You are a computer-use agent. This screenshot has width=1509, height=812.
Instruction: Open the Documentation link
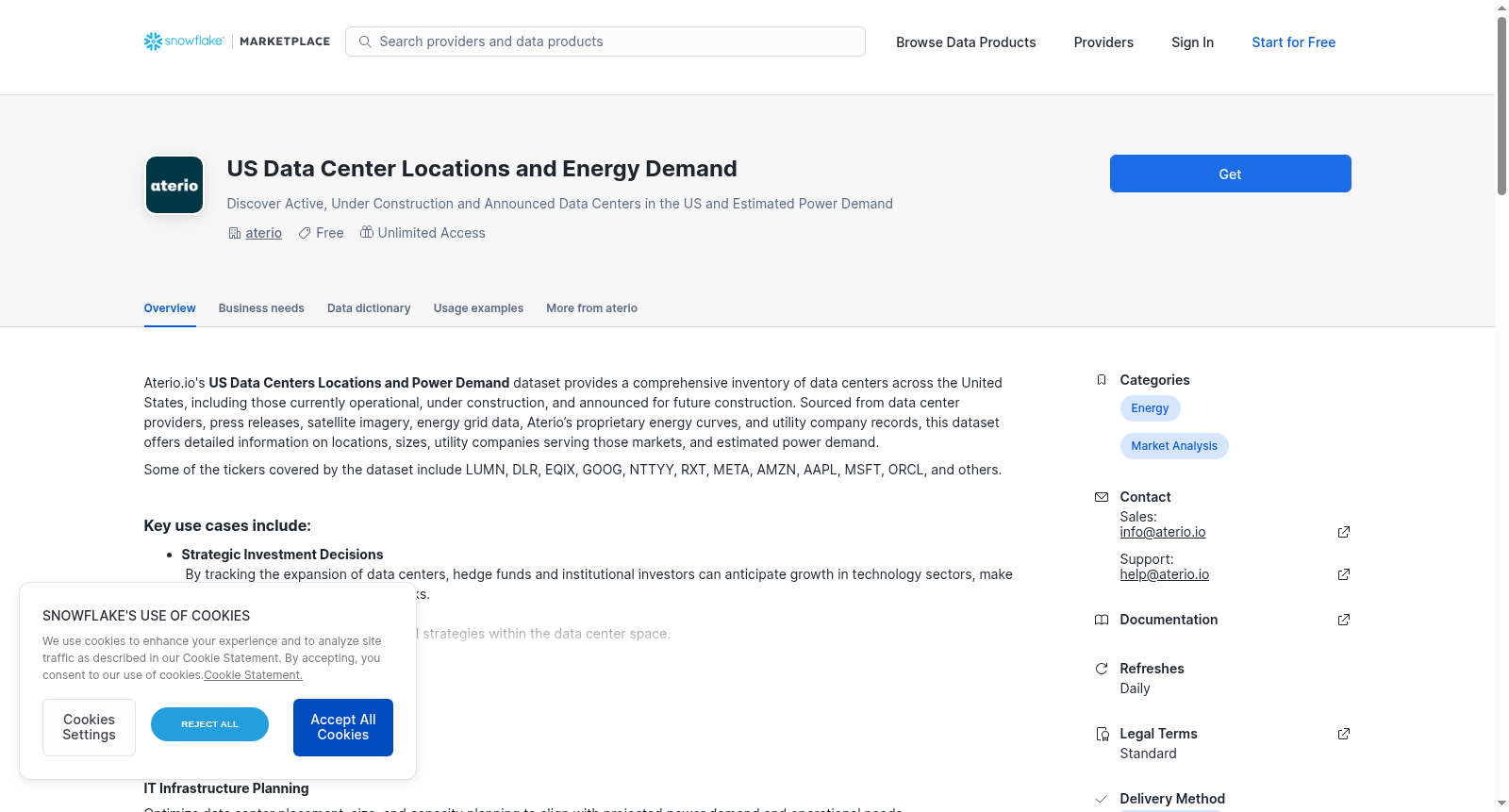pyautogui.click(x=1169, y=620)
